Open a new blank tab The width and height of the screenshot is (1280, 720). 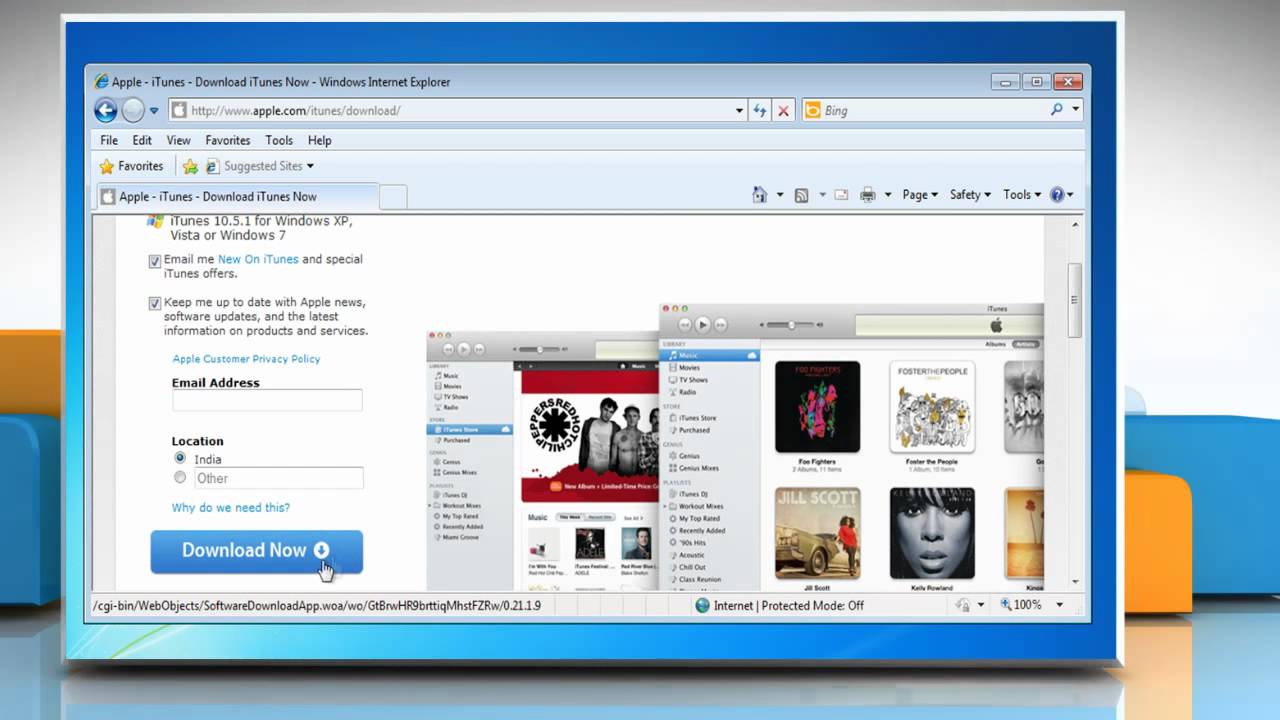pos(393,198)
